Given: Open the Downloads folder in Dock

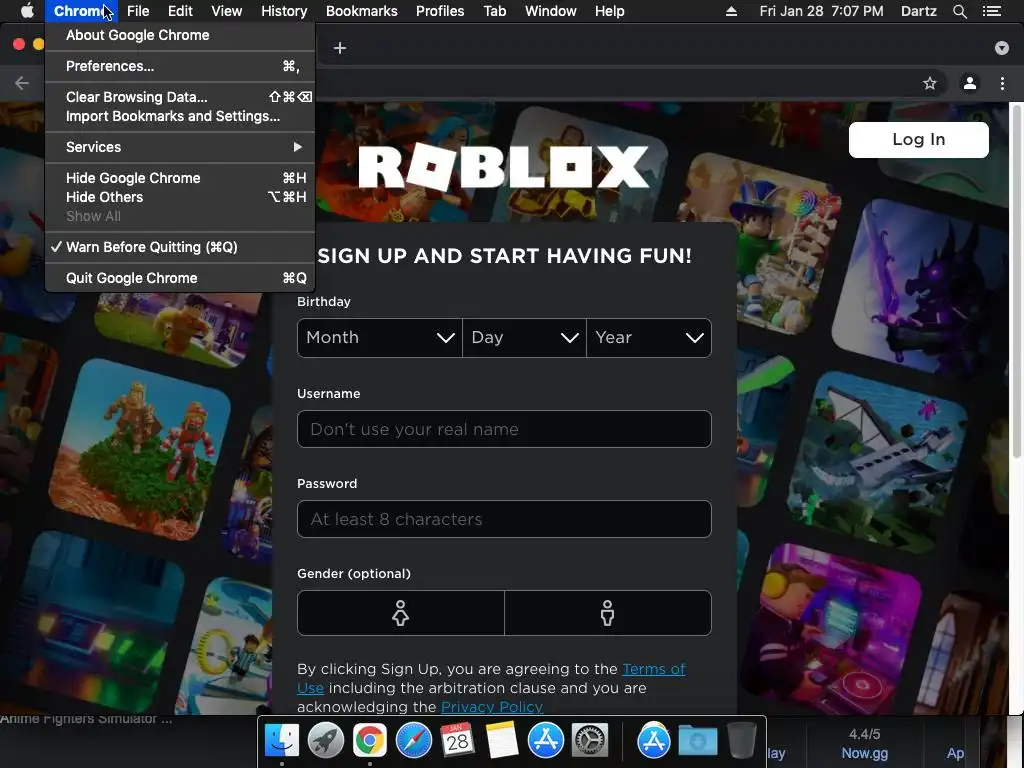Looking at the screenshot, I should click(697, 741).
